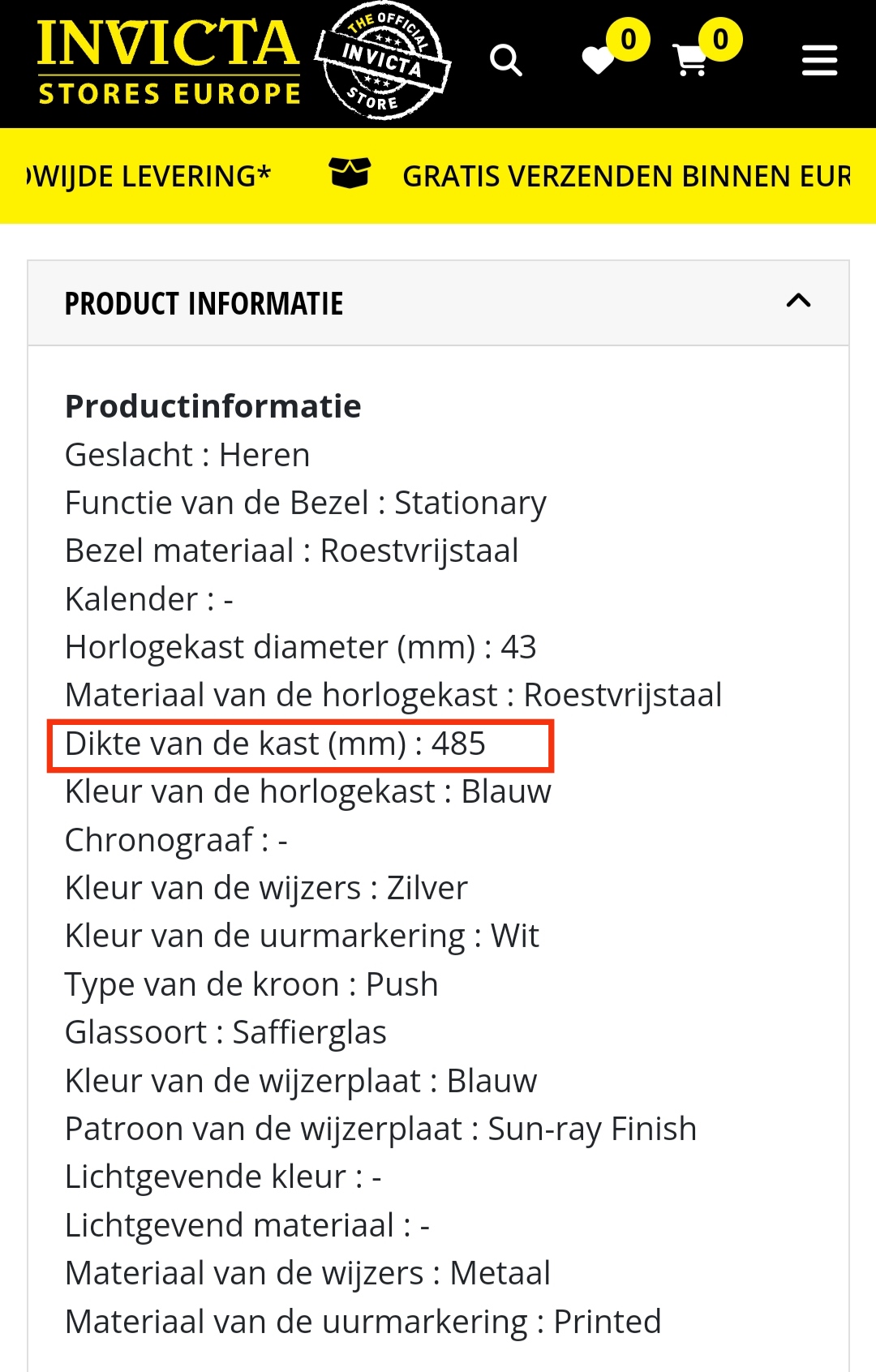876x1372 pixels.
Task: Click the wishlist count badge
Action: coord(628,39)
